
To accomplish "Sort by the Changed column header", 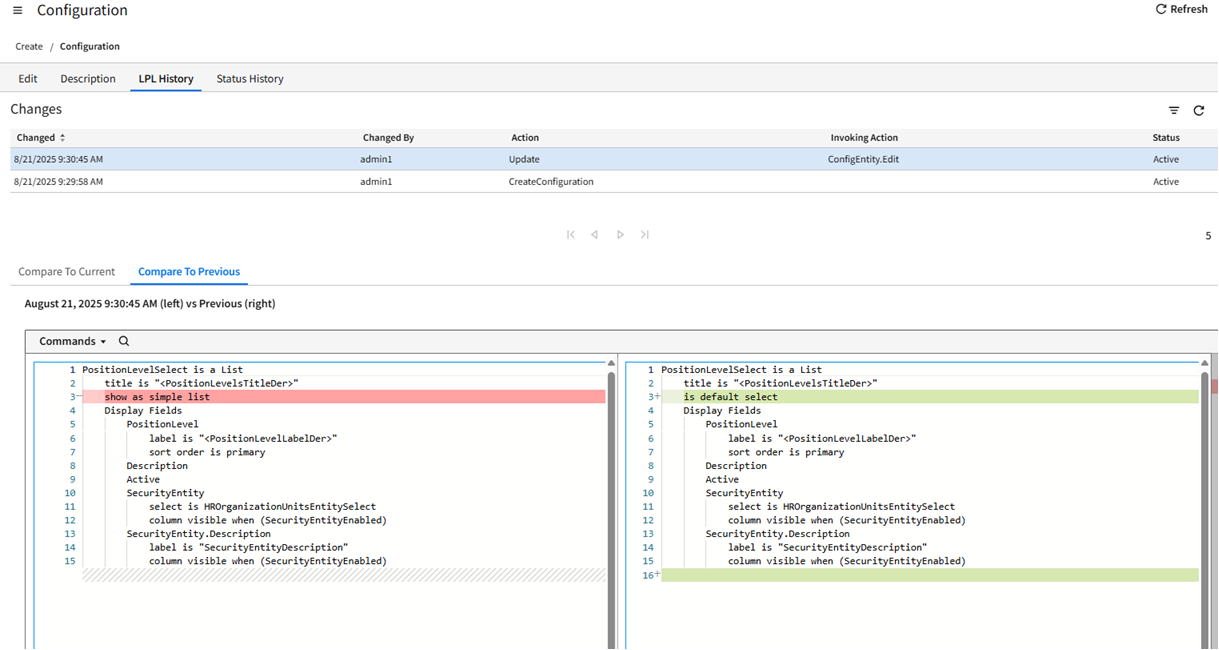I will [x=41, y=138].
